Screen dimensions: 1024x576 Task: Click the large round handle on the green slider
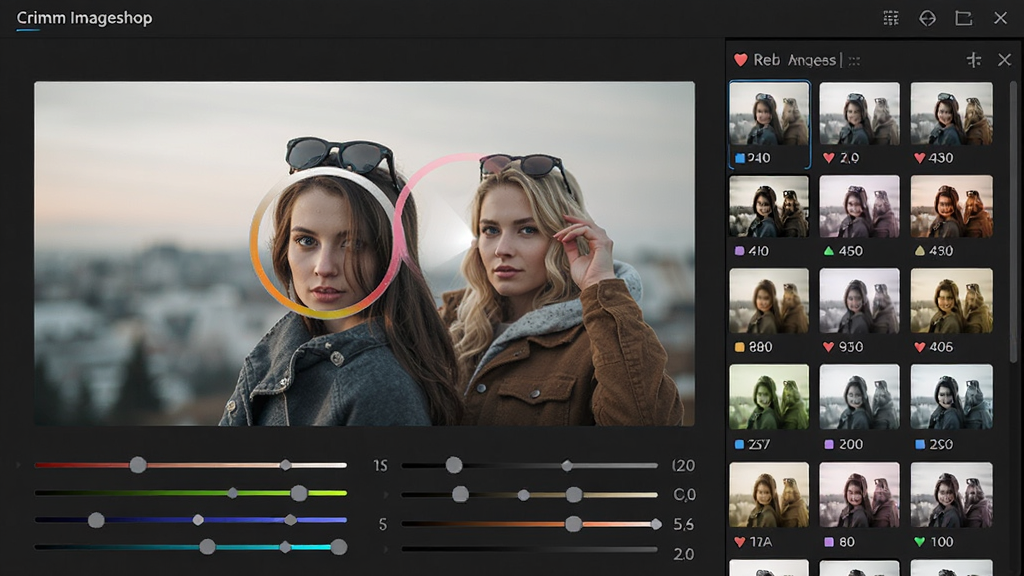pyautogui.click(x=298, y=493)
